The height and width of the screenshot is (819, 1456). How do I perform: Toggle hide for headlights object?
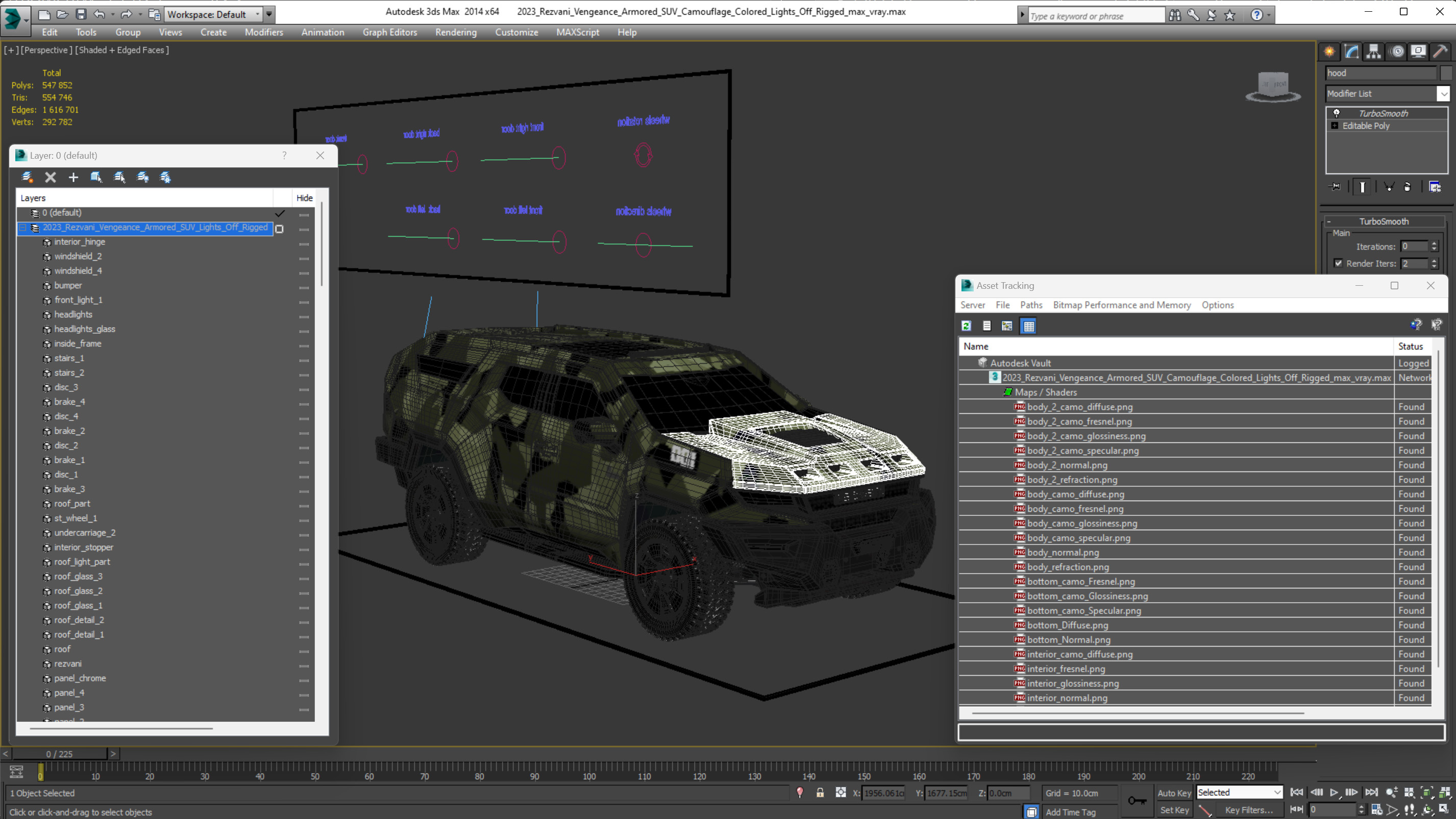pos(304,317)
